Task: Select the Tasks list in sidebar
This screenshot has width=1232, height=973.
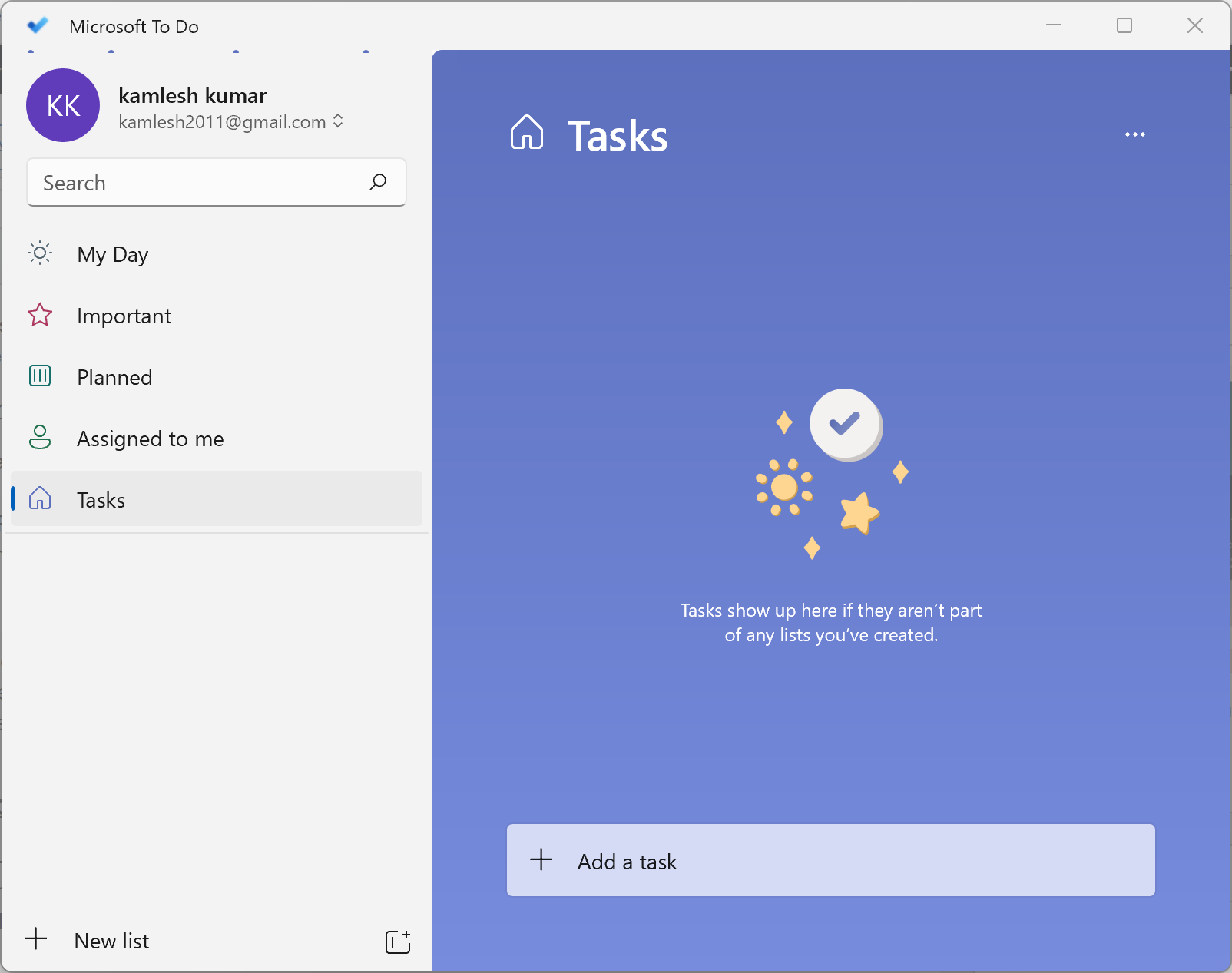Action: [x=217, y=498]
